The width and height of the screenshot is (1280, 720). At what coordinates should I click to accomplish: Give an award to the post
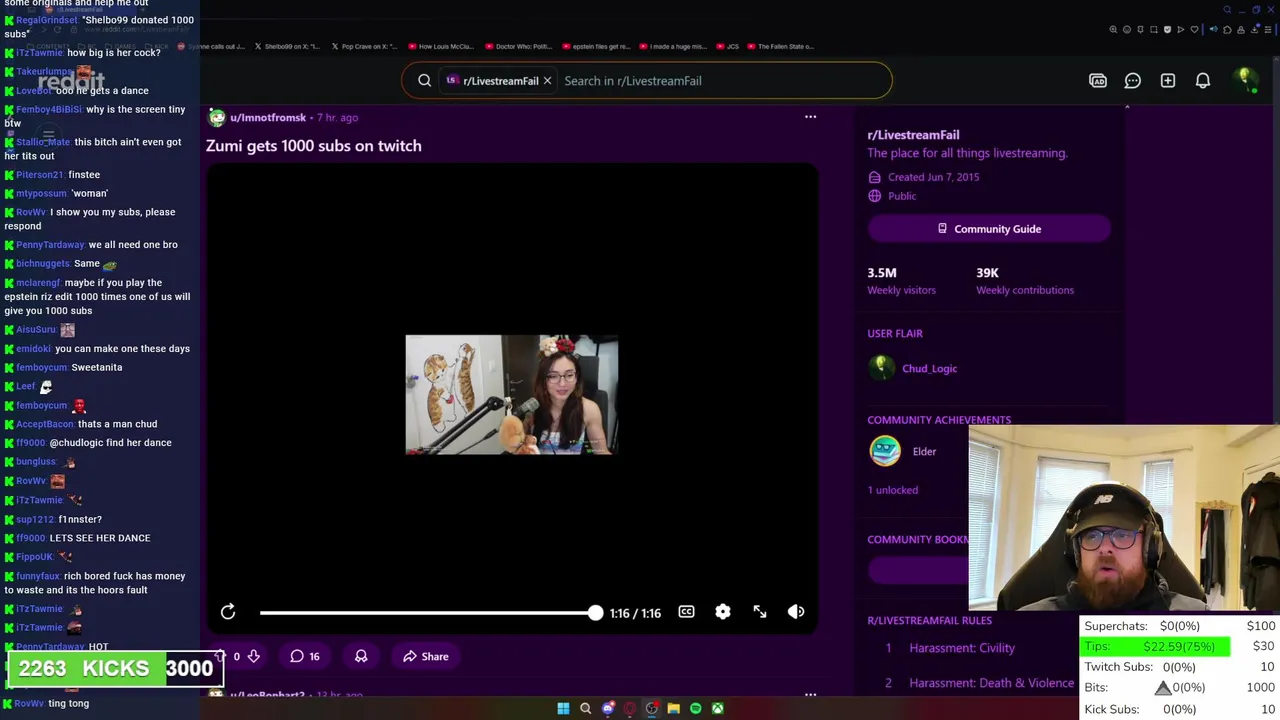pos(361,656)
